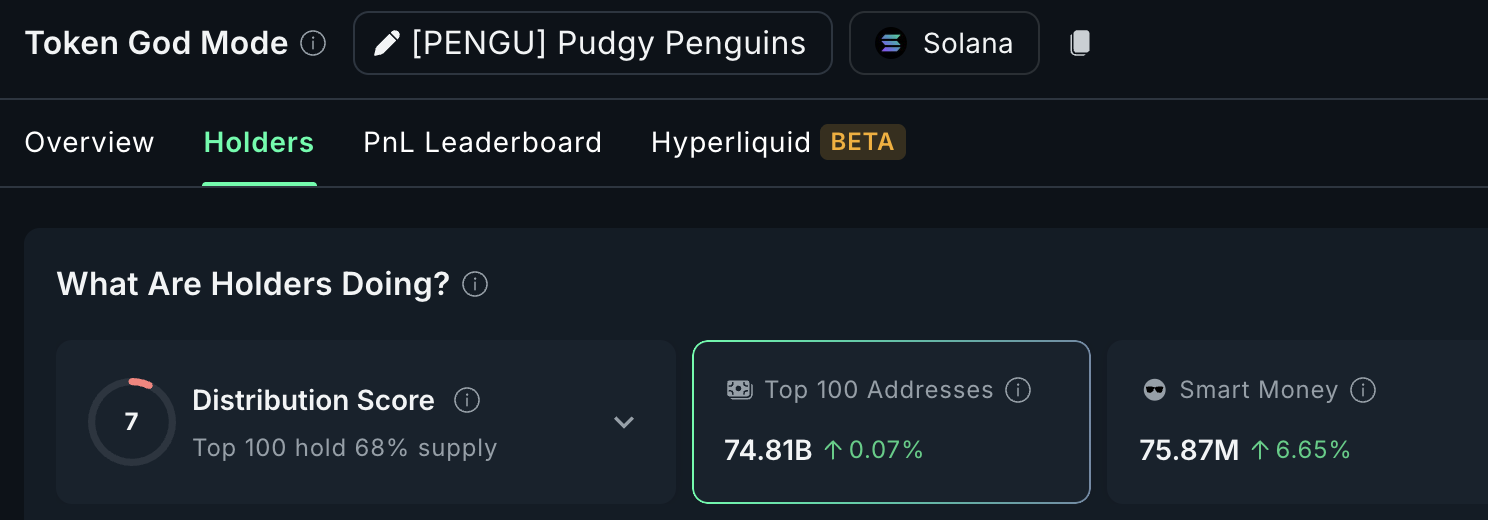Click the Top 100 Addresses money icon
1488x520 pixels.
(739, 390)
